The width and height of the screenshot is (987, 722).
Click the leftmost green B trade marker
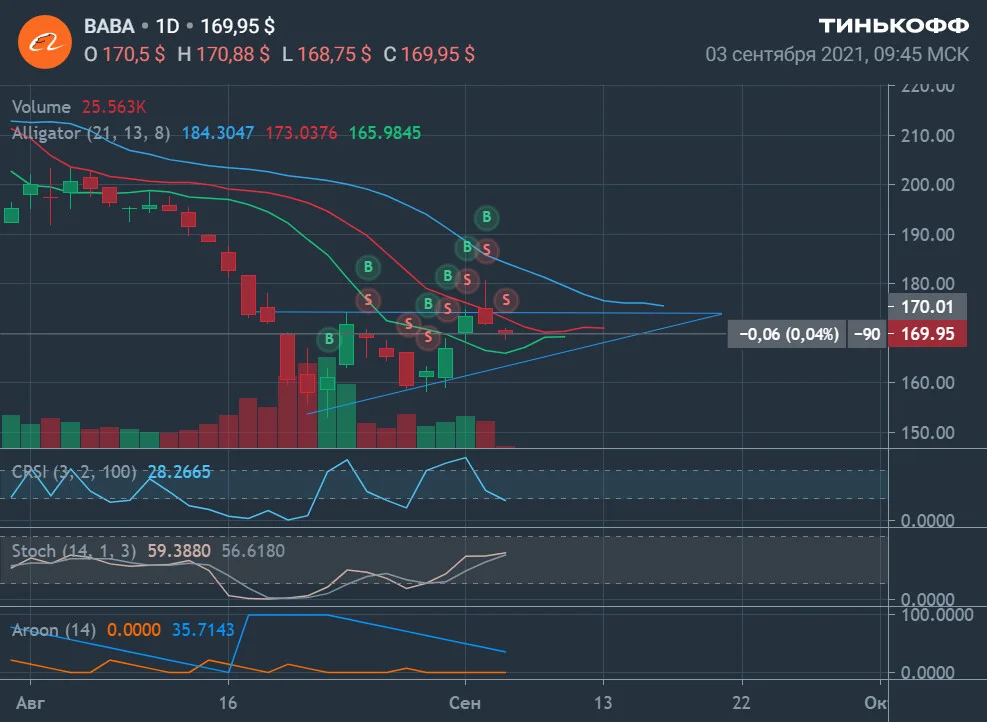(x=329, y=340)
